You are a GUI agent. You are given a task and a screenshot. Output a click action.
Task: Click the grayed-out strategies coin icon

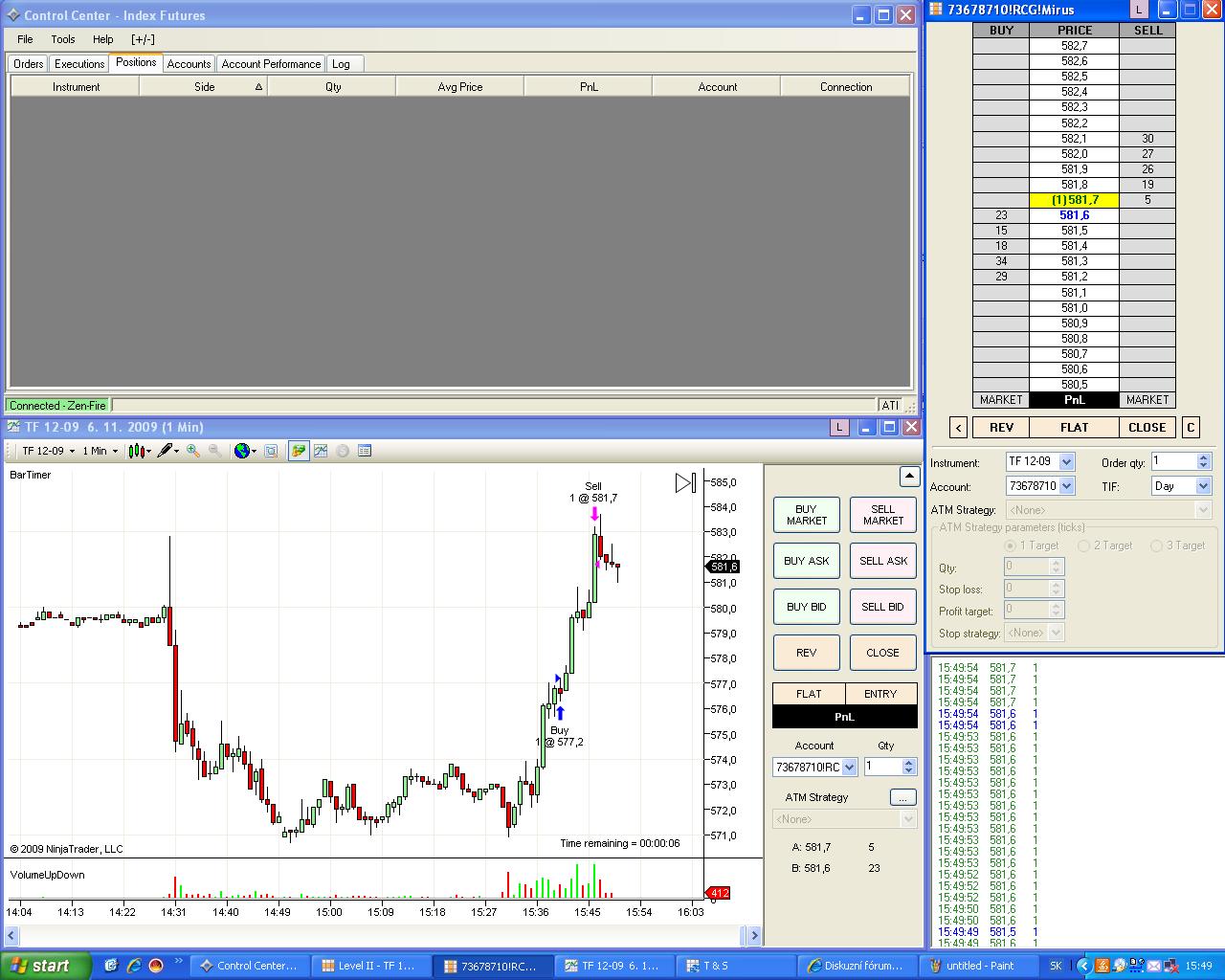[343, 451]
